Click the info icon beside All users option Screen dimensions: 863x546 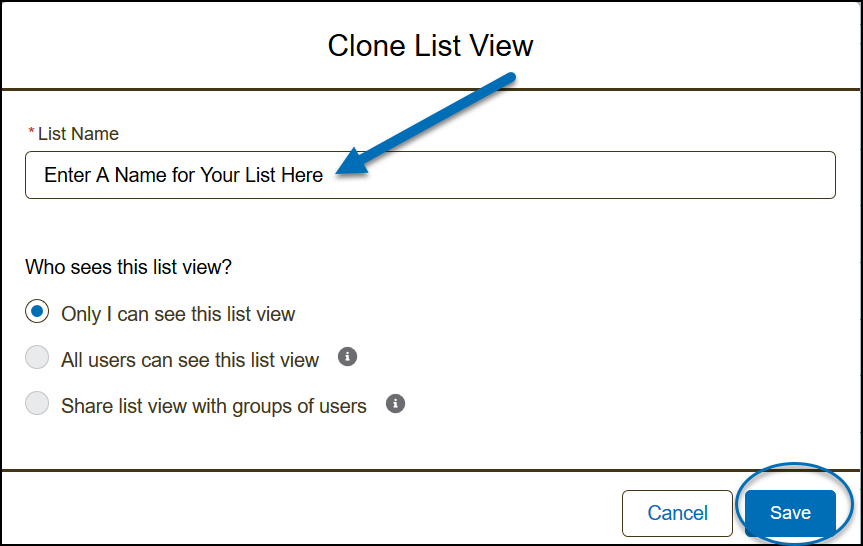click(x=348, y=357)
